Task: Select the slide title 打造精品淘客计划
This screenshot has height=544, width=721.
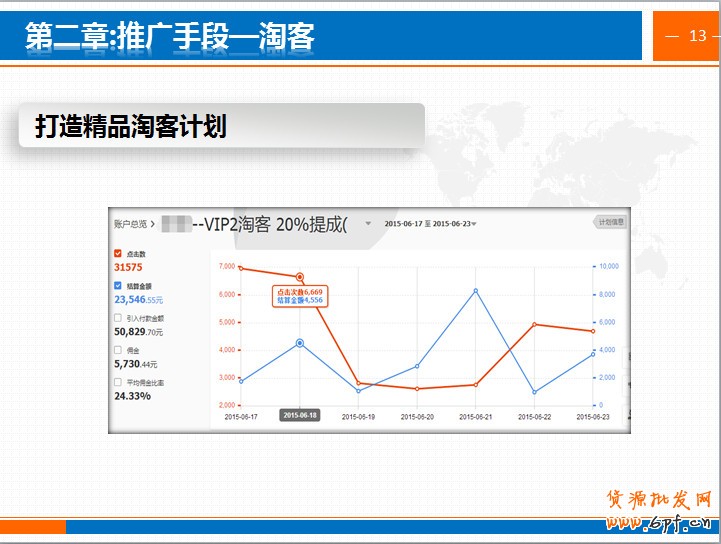Action: [x=131, y=127]
